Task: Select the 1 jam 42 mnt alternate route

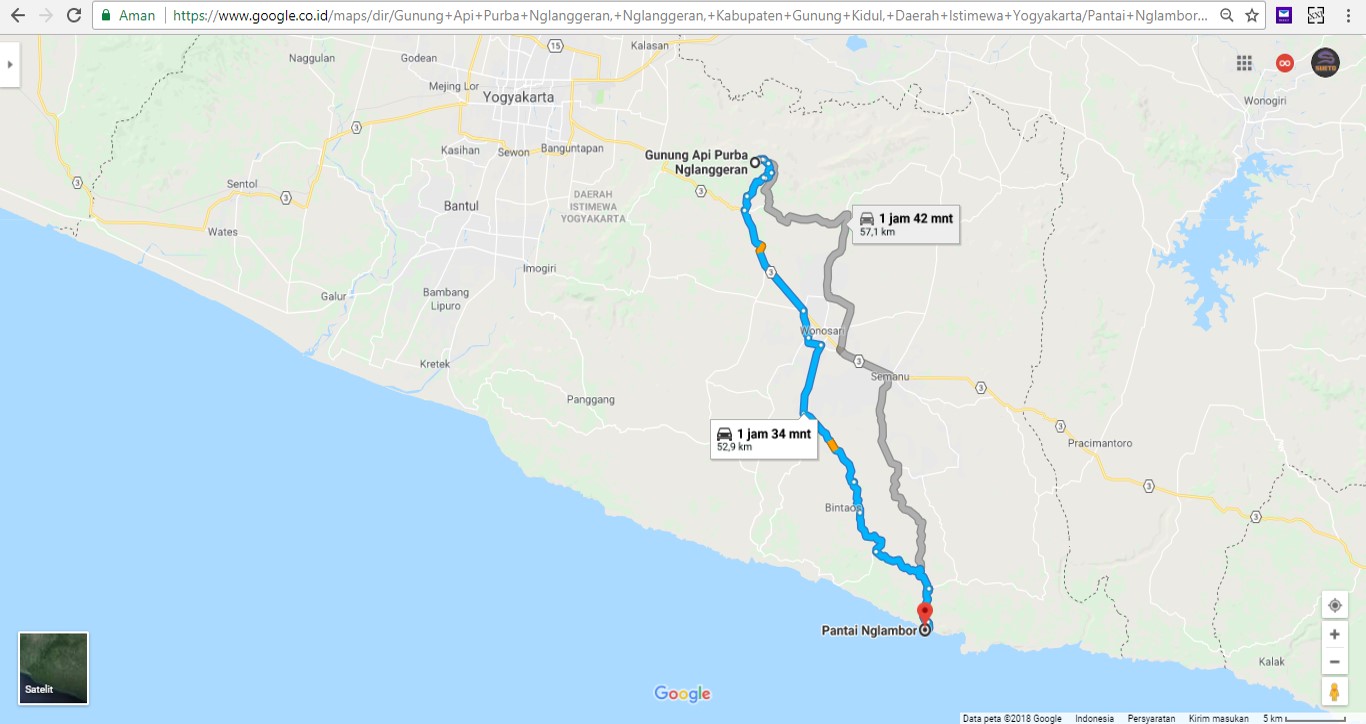Action: pos(906,224)
